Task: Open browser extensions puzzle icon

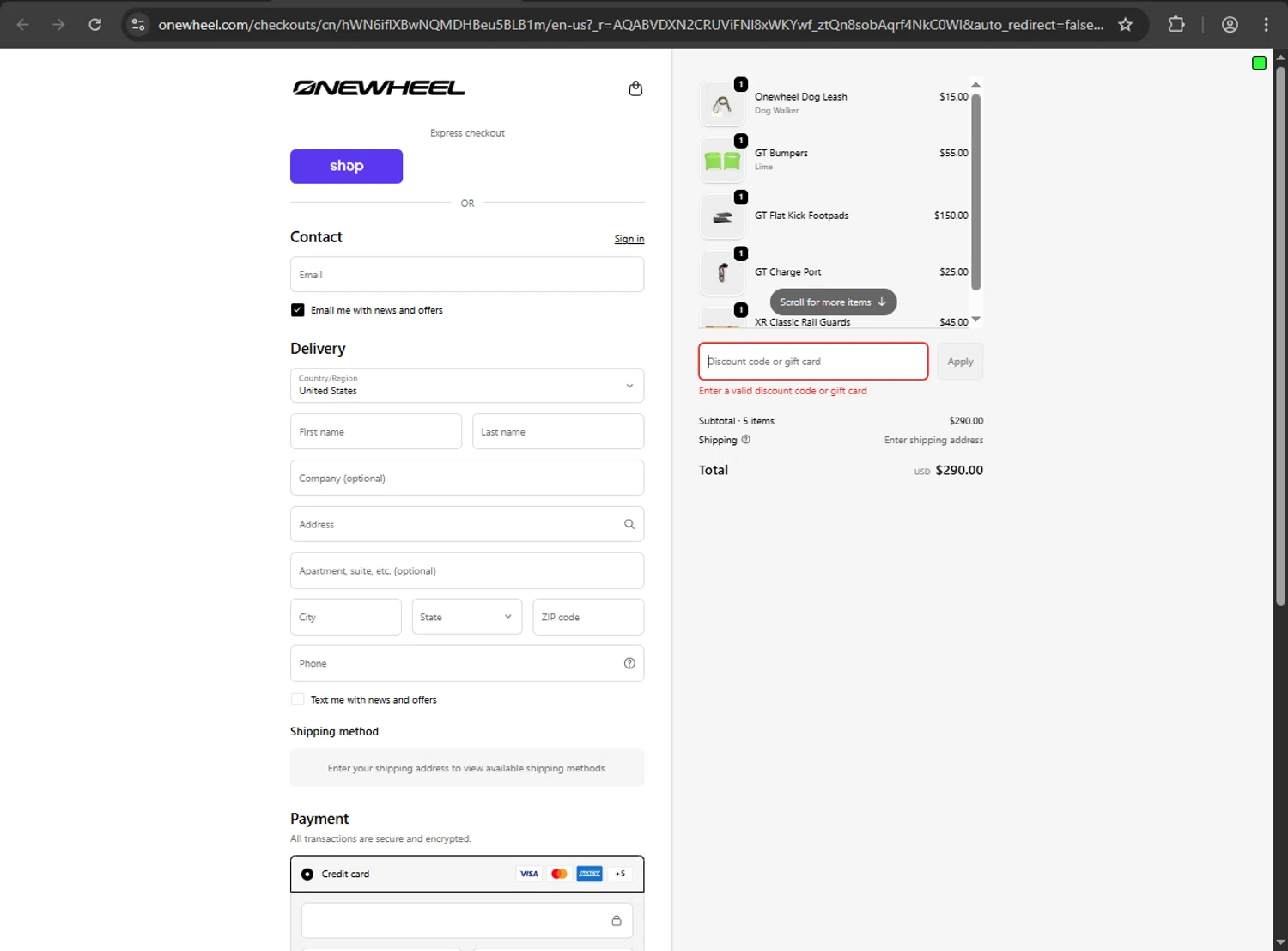Action: [1176, 25]
